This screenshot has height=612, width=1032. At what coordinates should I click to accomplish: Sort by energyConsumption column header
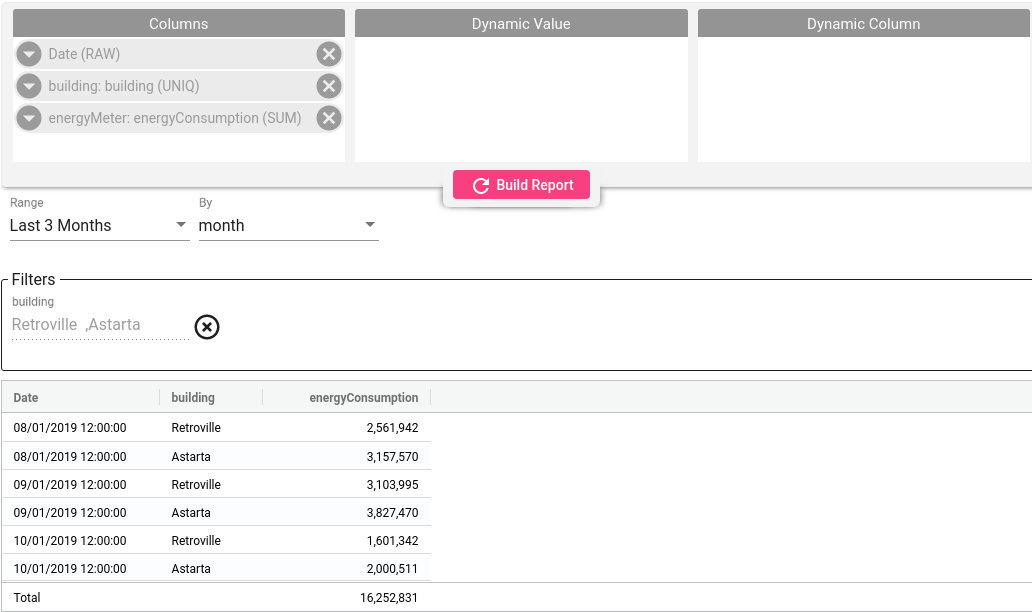[x=363, y=397]
